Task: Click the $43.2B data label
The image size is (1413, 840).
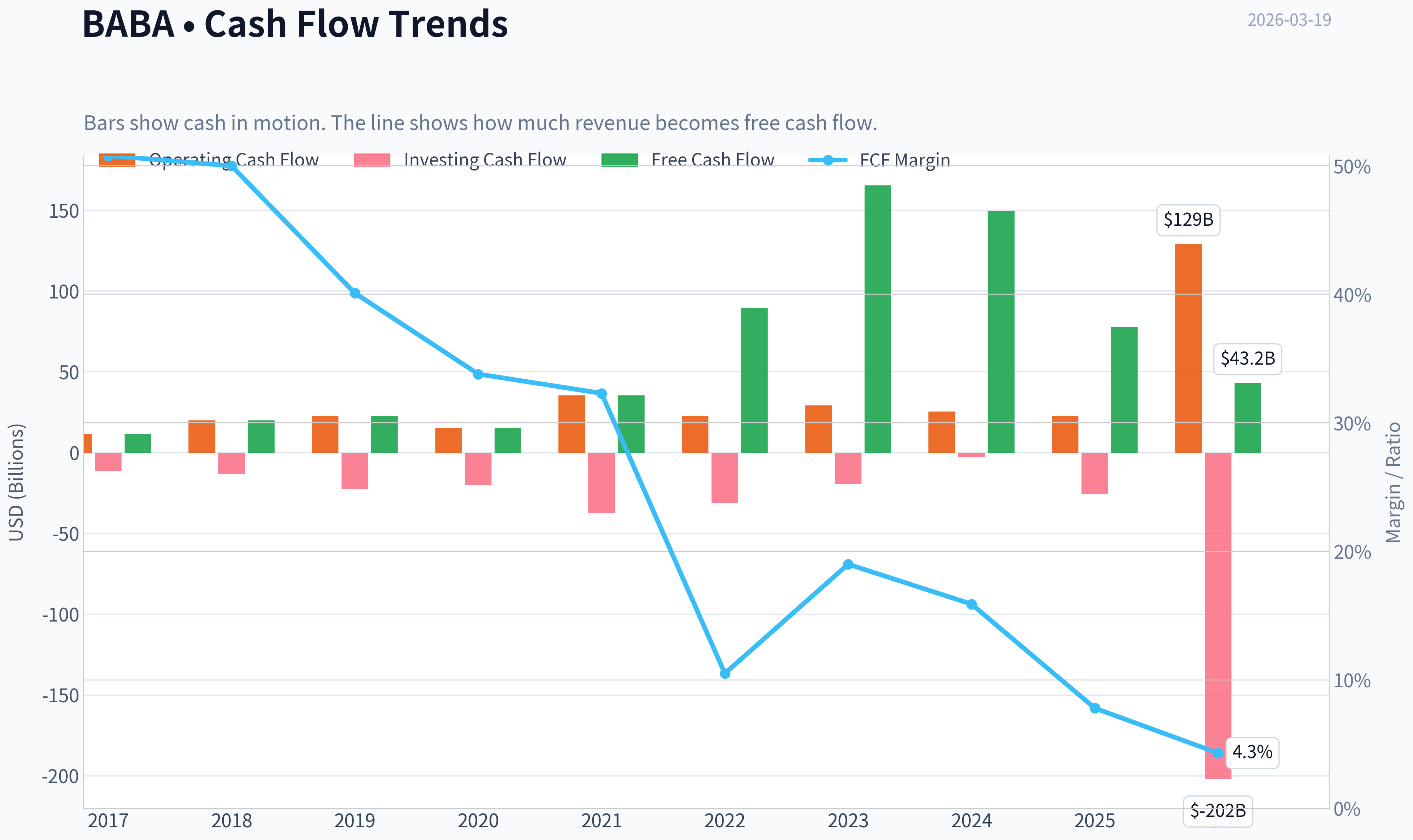Action: pyautogui.click(x=1248, y=359)
